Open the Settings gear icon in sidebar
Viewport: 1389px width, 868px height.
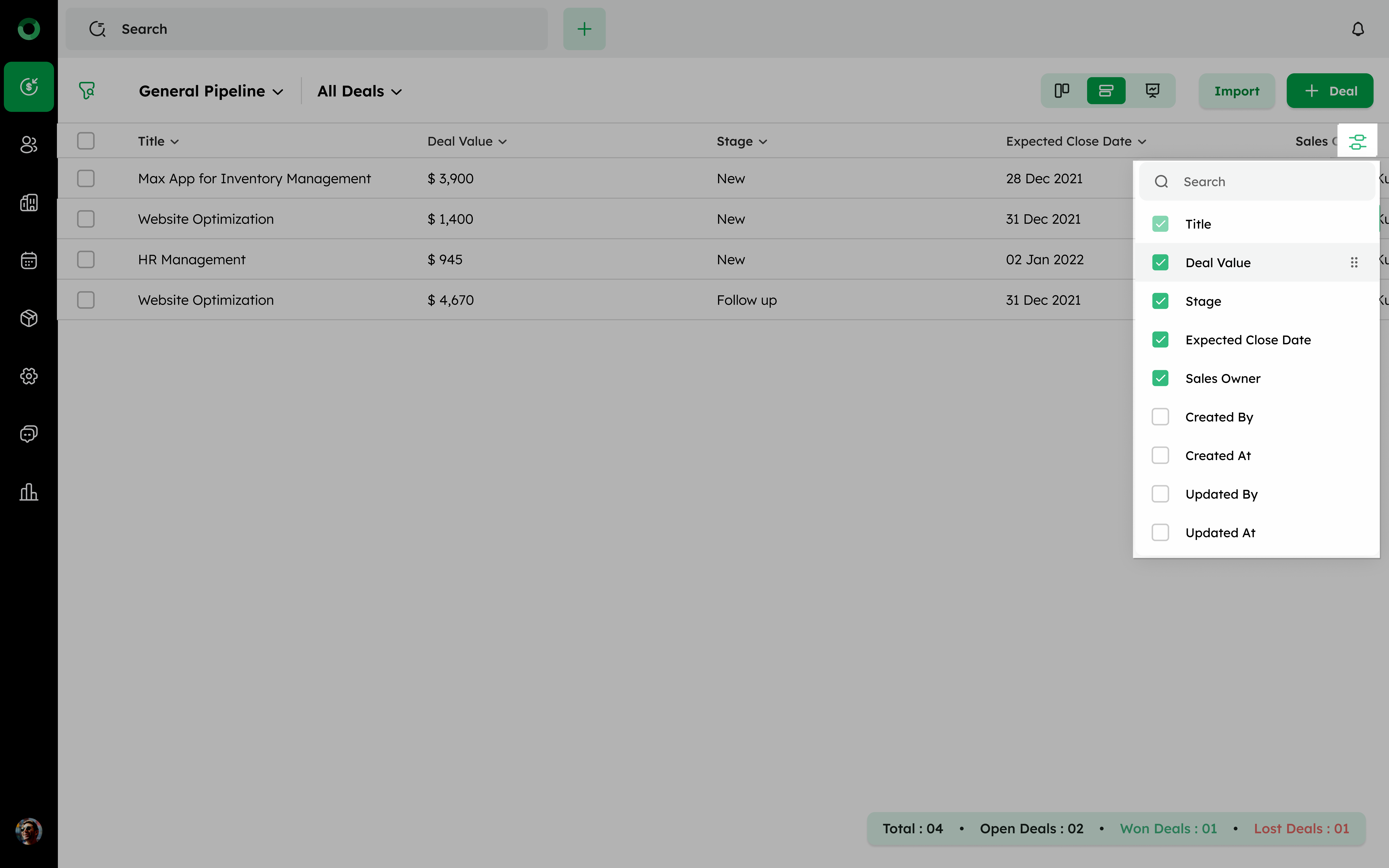(29, 376)
